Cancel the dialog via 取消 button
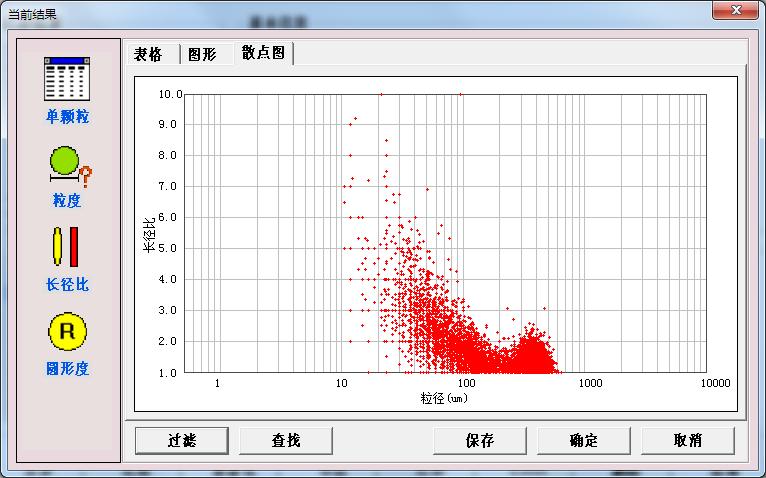This screenshot has width=766, height=478. click(687, 440)
